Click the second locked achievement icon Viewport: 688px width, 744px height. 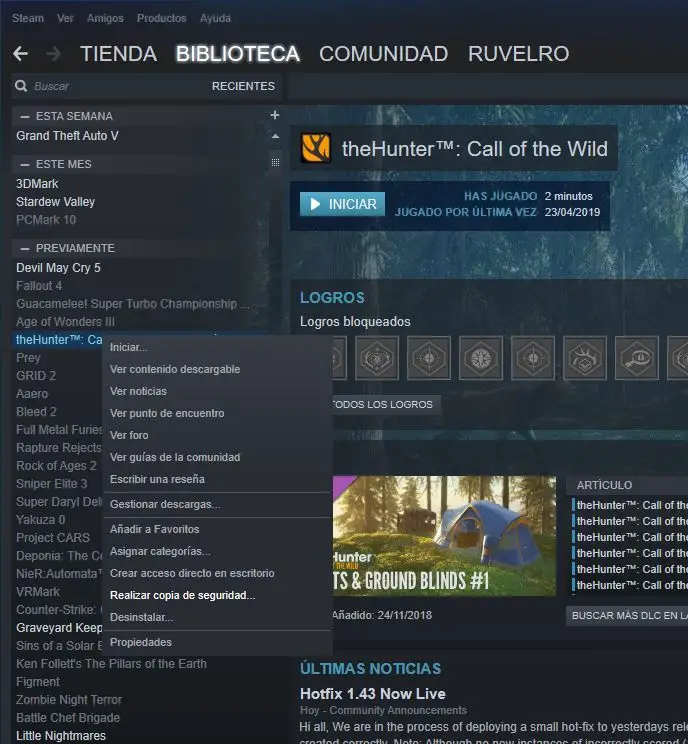tap(377, 358)
